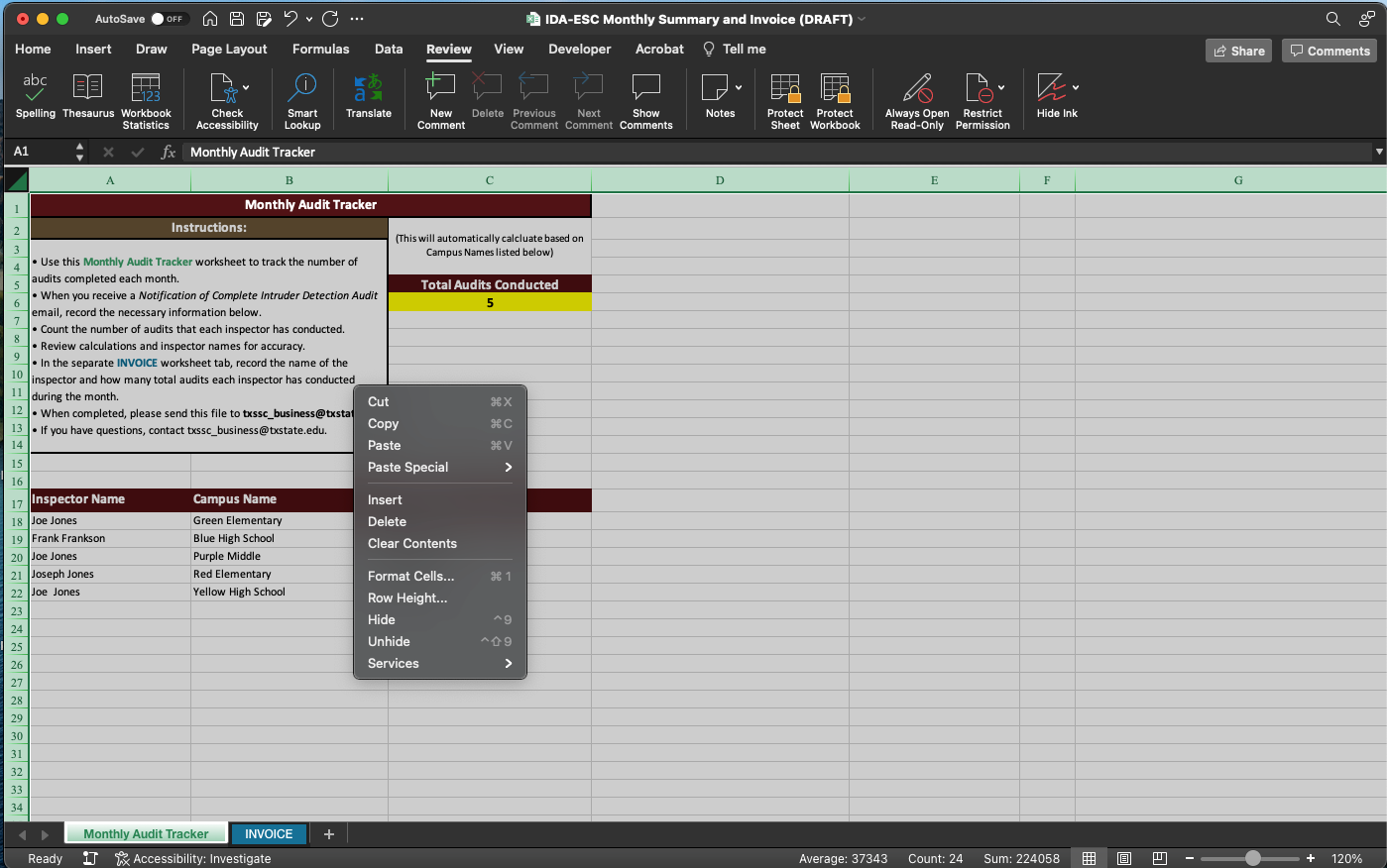Switch to the Developer ribbon tab

click(x=579, y=49)
